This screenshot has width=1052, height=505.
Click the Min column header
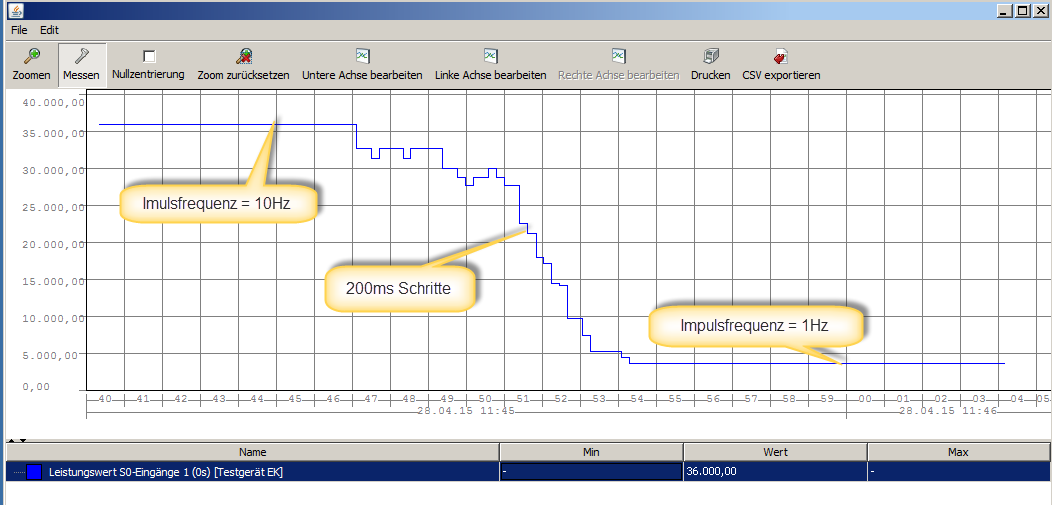[x=590, y=452]
